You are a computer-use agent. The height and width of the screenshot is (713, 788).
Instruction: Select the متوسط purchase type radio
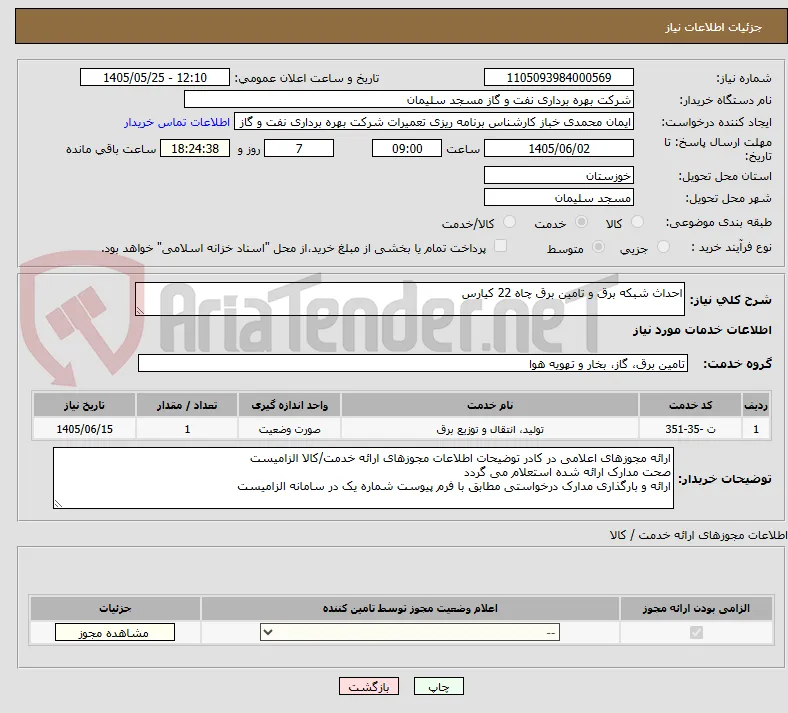pos(598,247)
